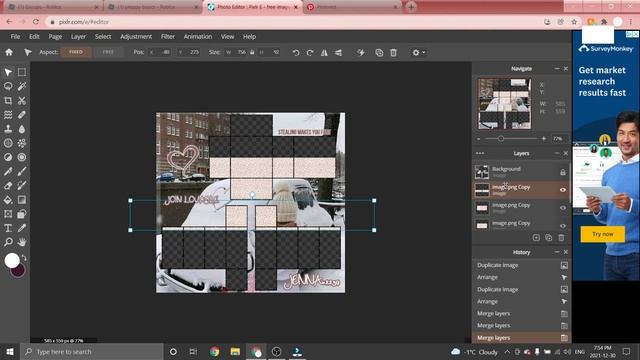Open Layers panel three-dots options menu

[480, 153]
